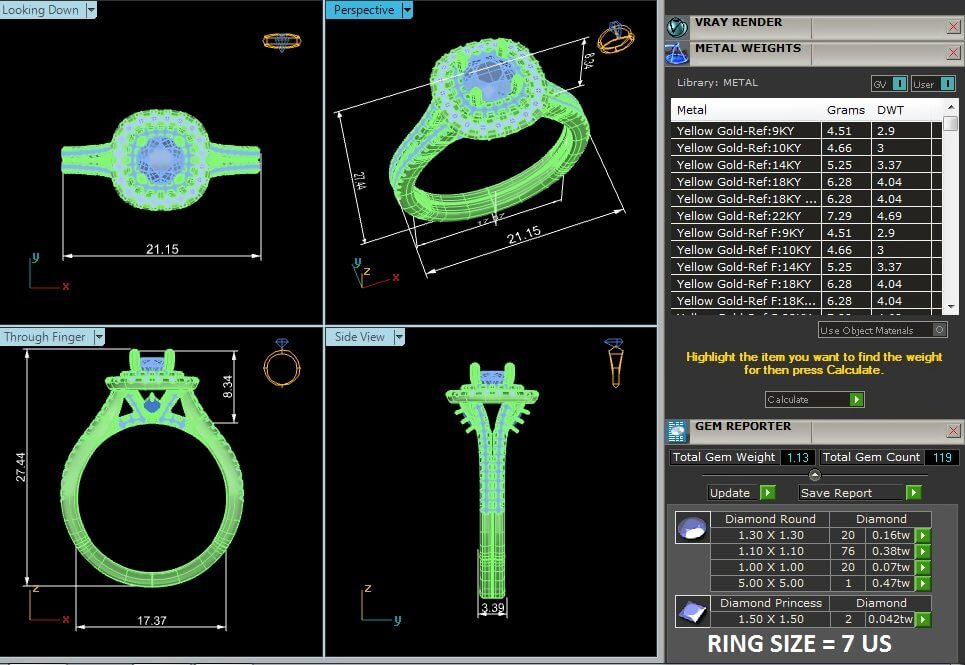The image size is (965, 665).
Task: Select the Diamond Princess gem icon
Action: [691, 611]
